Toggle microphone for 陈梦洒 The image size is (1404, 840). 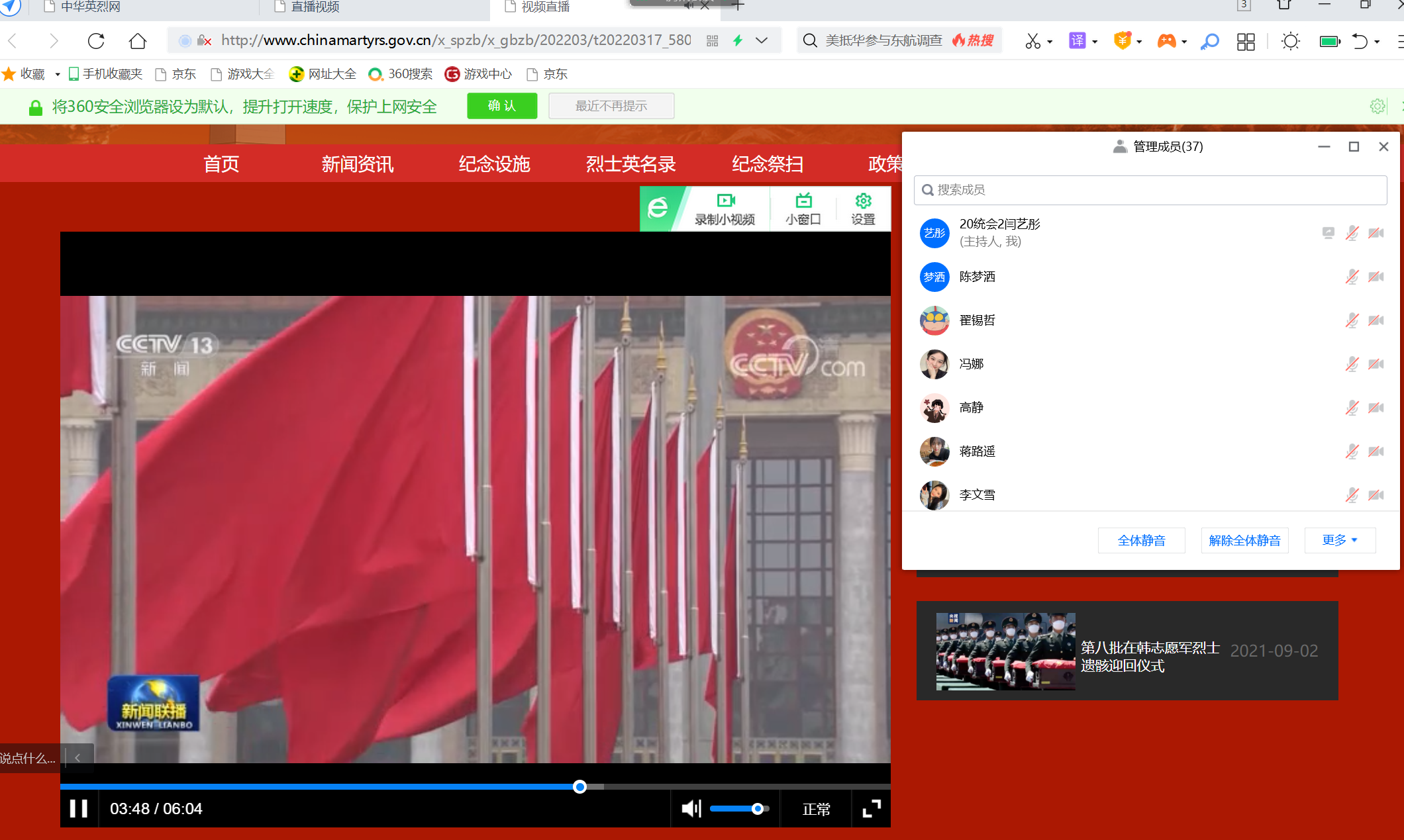[1352, 277]
